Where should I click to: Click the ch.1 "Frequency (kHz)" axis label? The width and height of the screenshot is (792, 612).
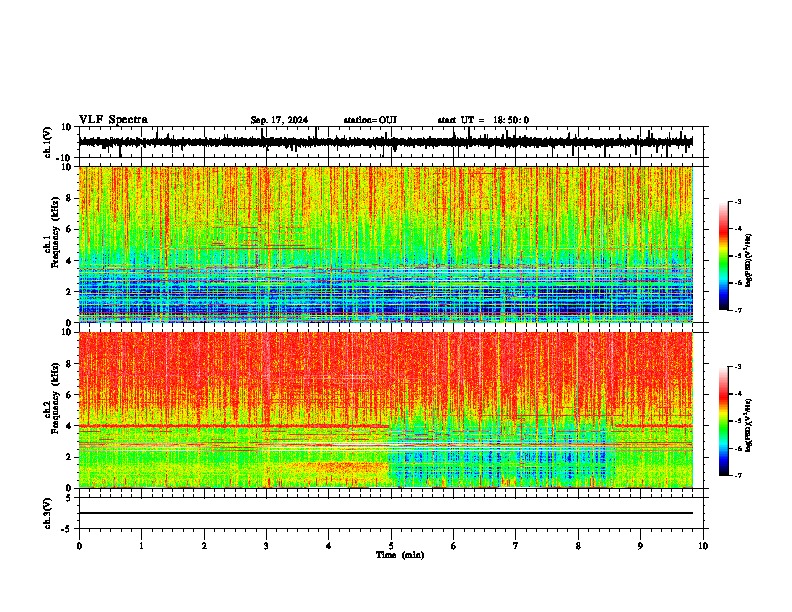pos(55,233)
